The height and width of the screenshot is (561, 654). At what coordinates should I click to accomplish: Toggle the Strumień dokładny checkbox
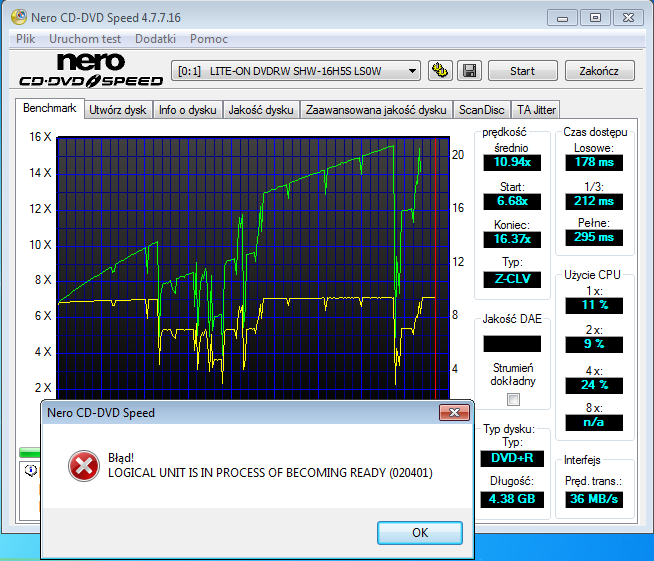click(513, 400)
